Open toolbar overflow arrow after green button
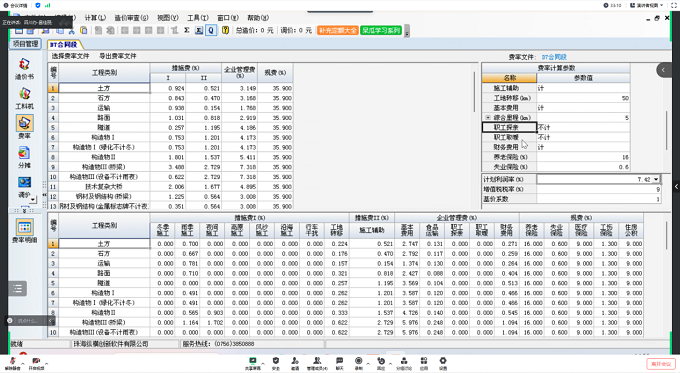Image resolution: width=680 pixels, height=373 pixels. 407,31
